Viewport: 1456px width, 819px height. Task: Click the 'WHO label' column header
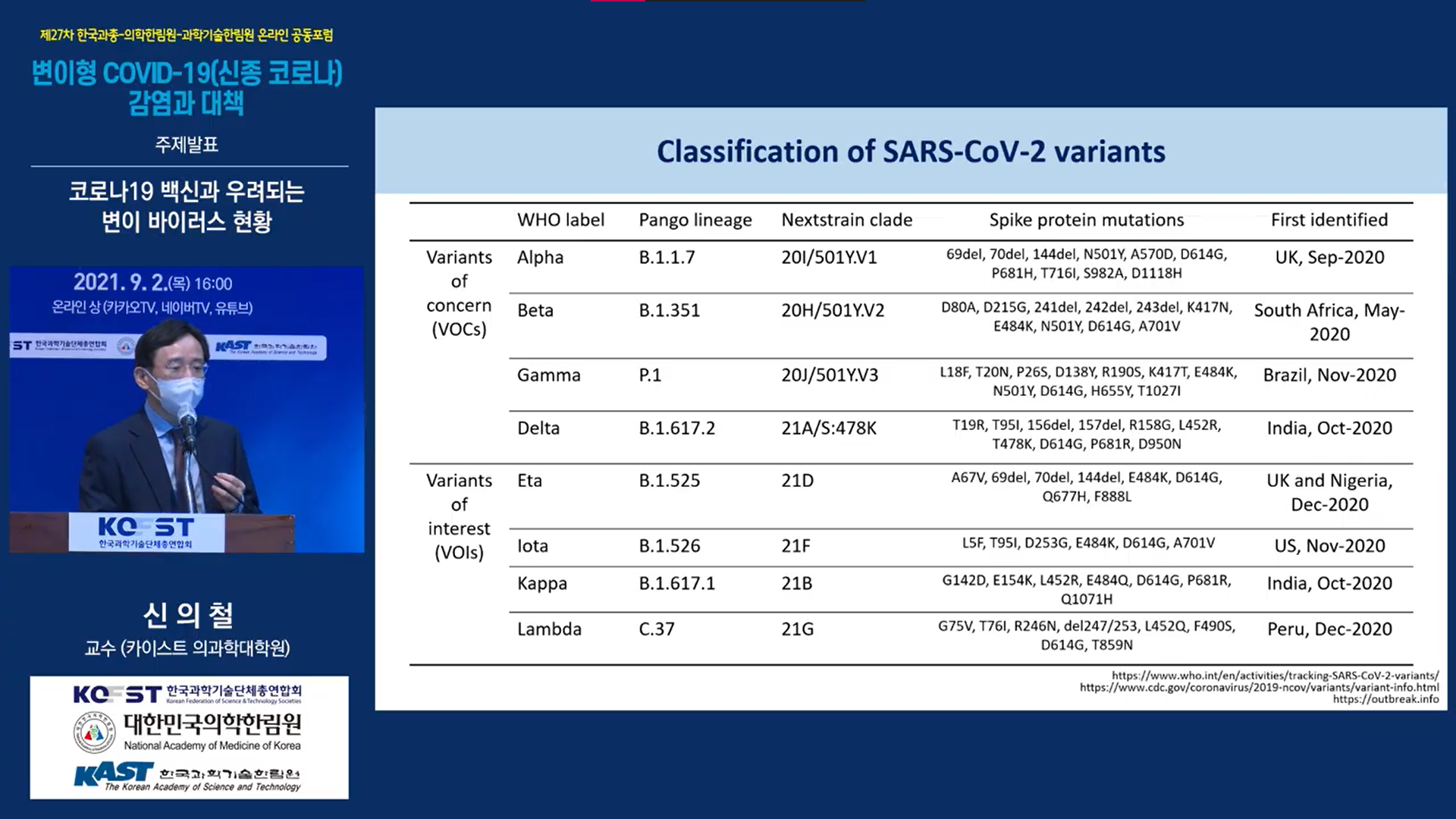(x=560, y=220)
